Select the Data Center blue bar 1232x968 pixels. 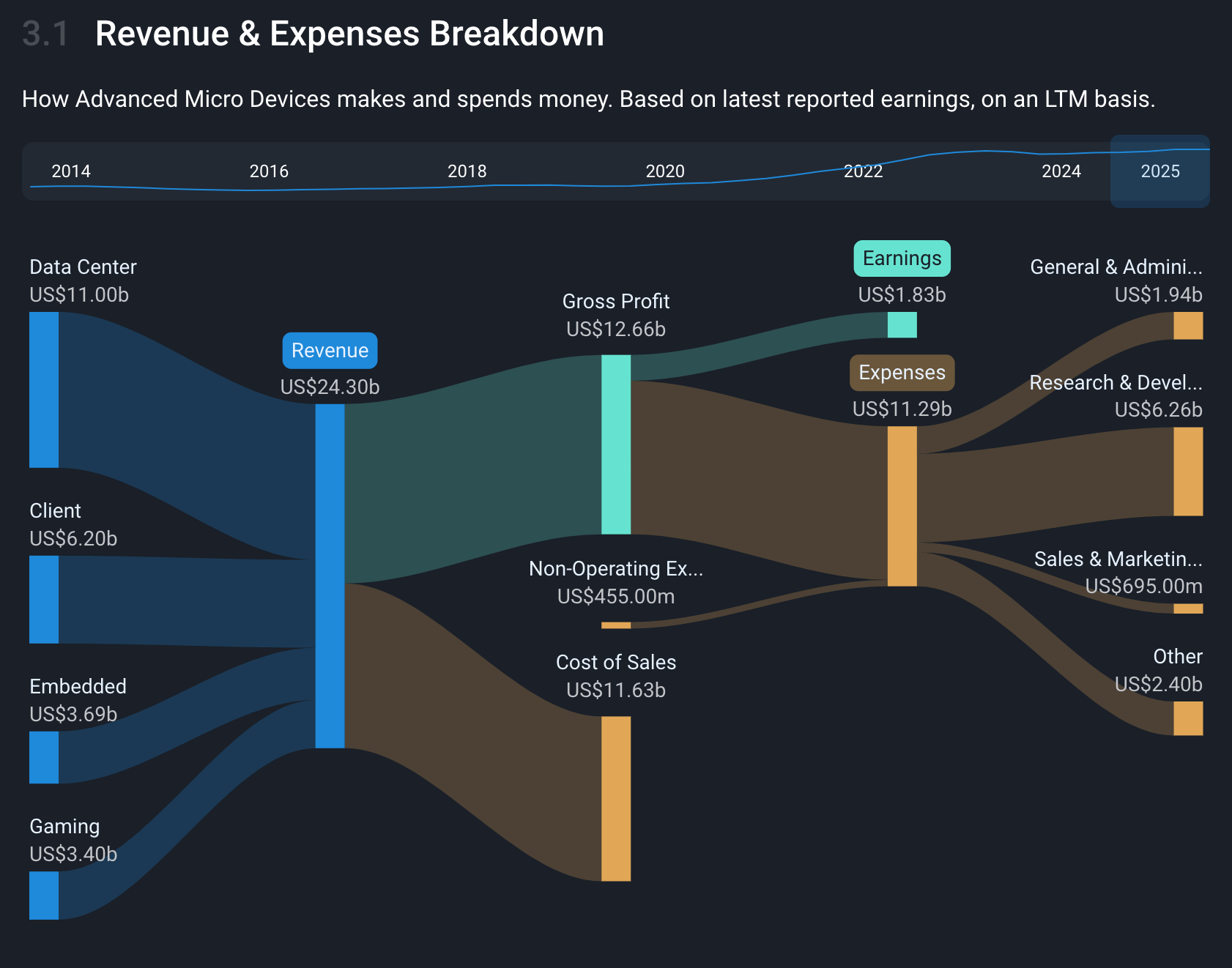[x=44, y=390]
